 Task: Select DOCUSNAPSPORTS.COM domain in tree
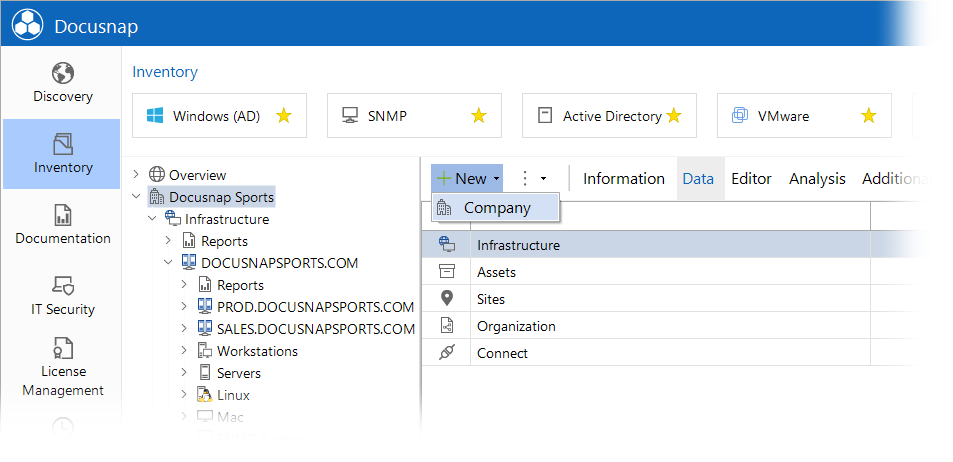pos(280,263)
